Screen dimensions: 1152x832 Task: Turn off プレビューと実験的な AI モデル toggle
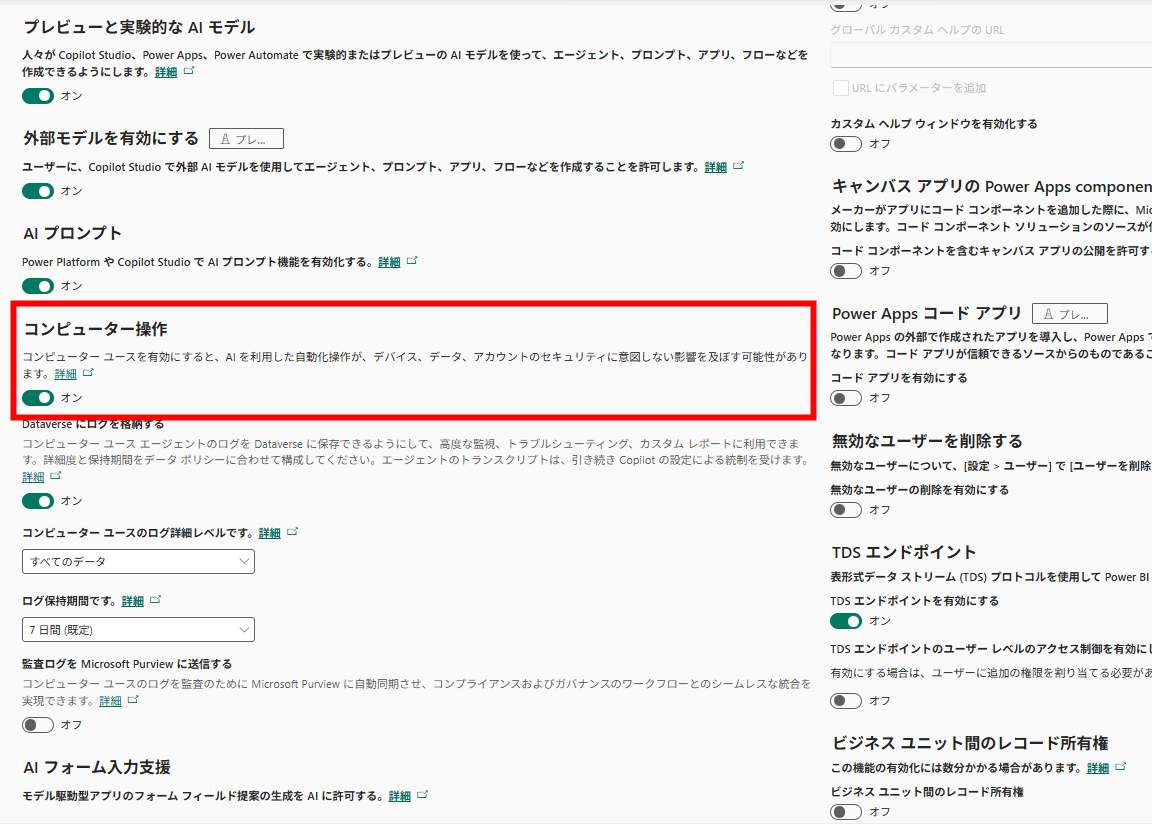37,96
